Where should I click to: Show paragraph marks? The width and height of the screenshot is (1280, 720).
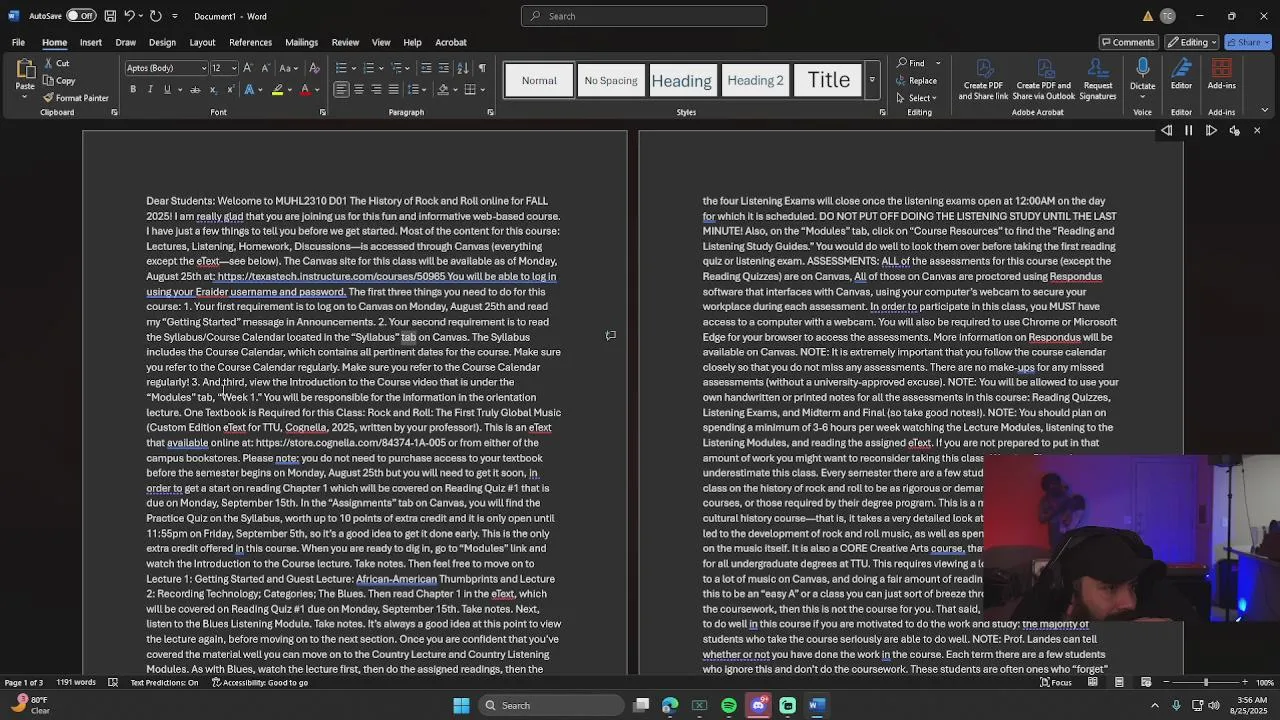482,68
